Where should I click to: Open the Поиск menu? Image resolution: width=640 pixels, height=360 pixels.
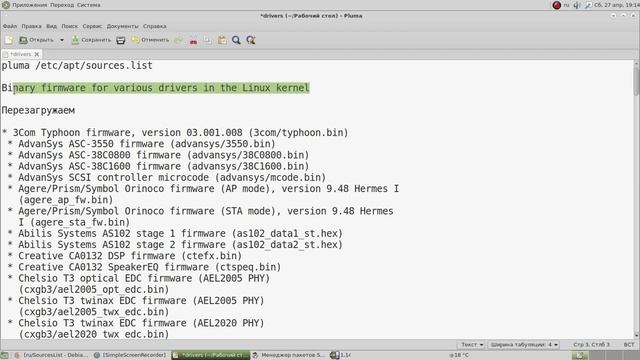point(69,26)
